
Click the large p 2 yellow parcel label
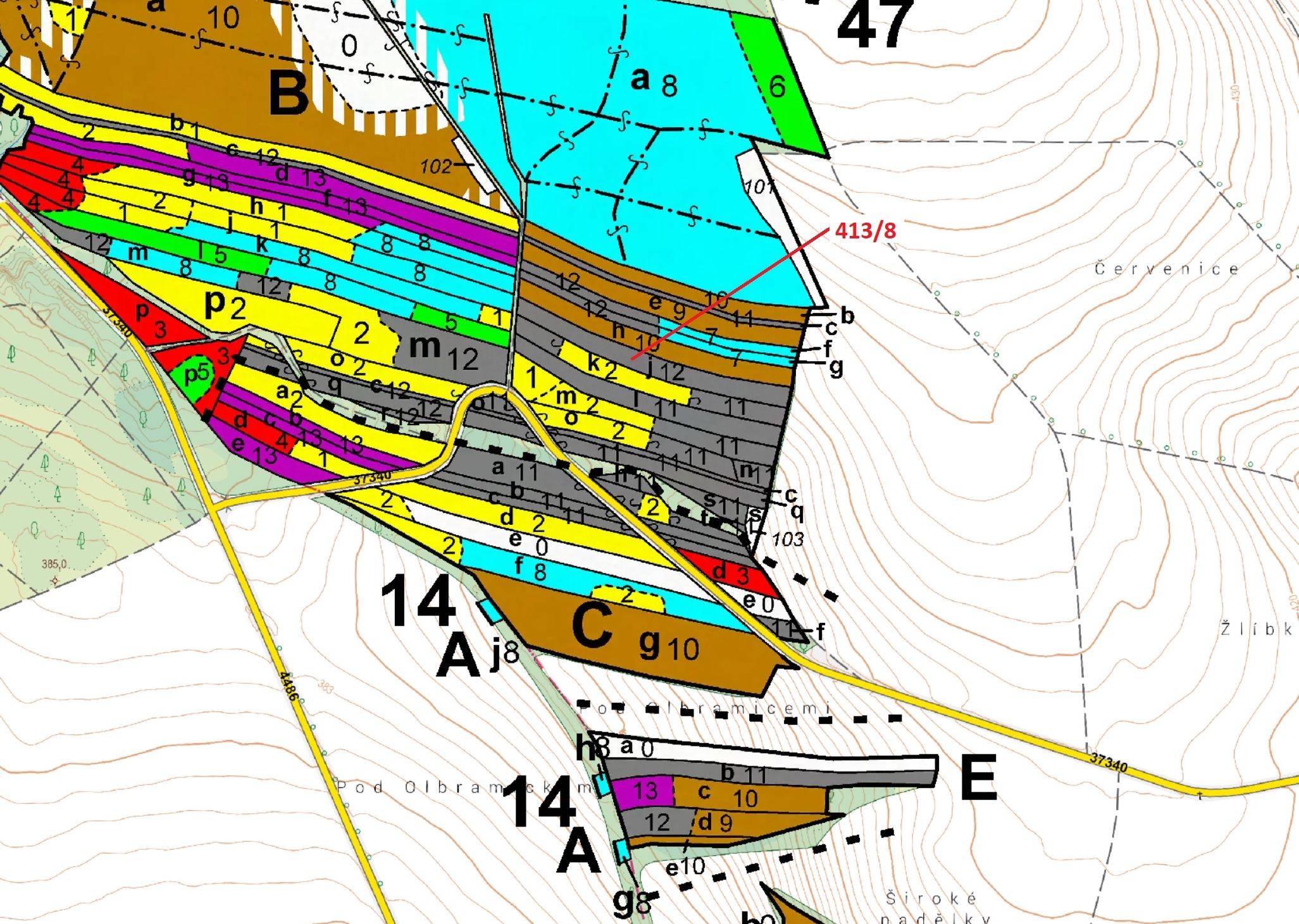click(x=225, y=307)
